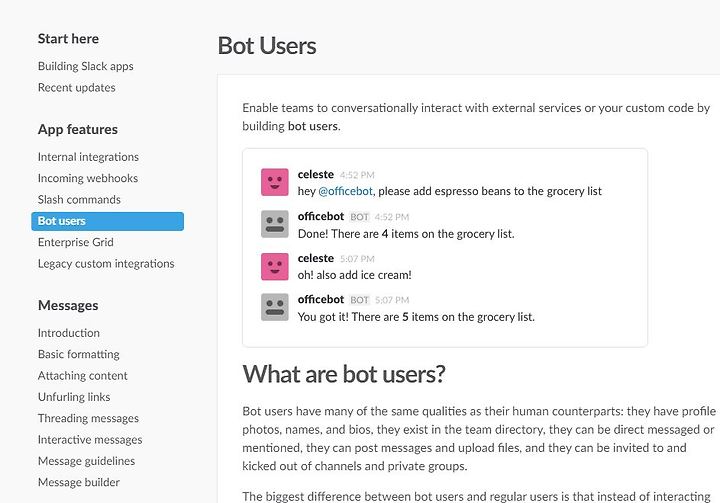Image resolution: width=720 pixels, height=503 pixels.
Task: Select the highlighted Bot users item
Action: tap(107, 221)
